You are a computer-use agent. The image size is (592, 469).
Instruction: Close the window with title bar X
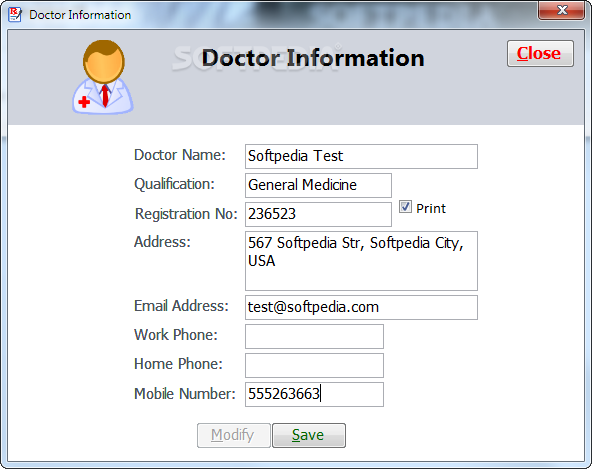coord(561,10)
